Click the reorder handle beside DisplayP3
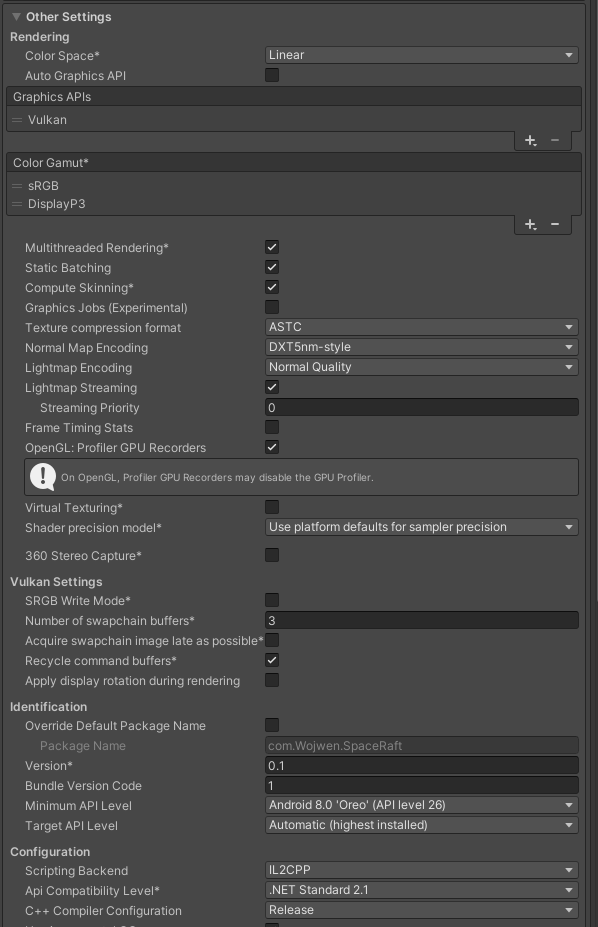 [x=16, y=203]
